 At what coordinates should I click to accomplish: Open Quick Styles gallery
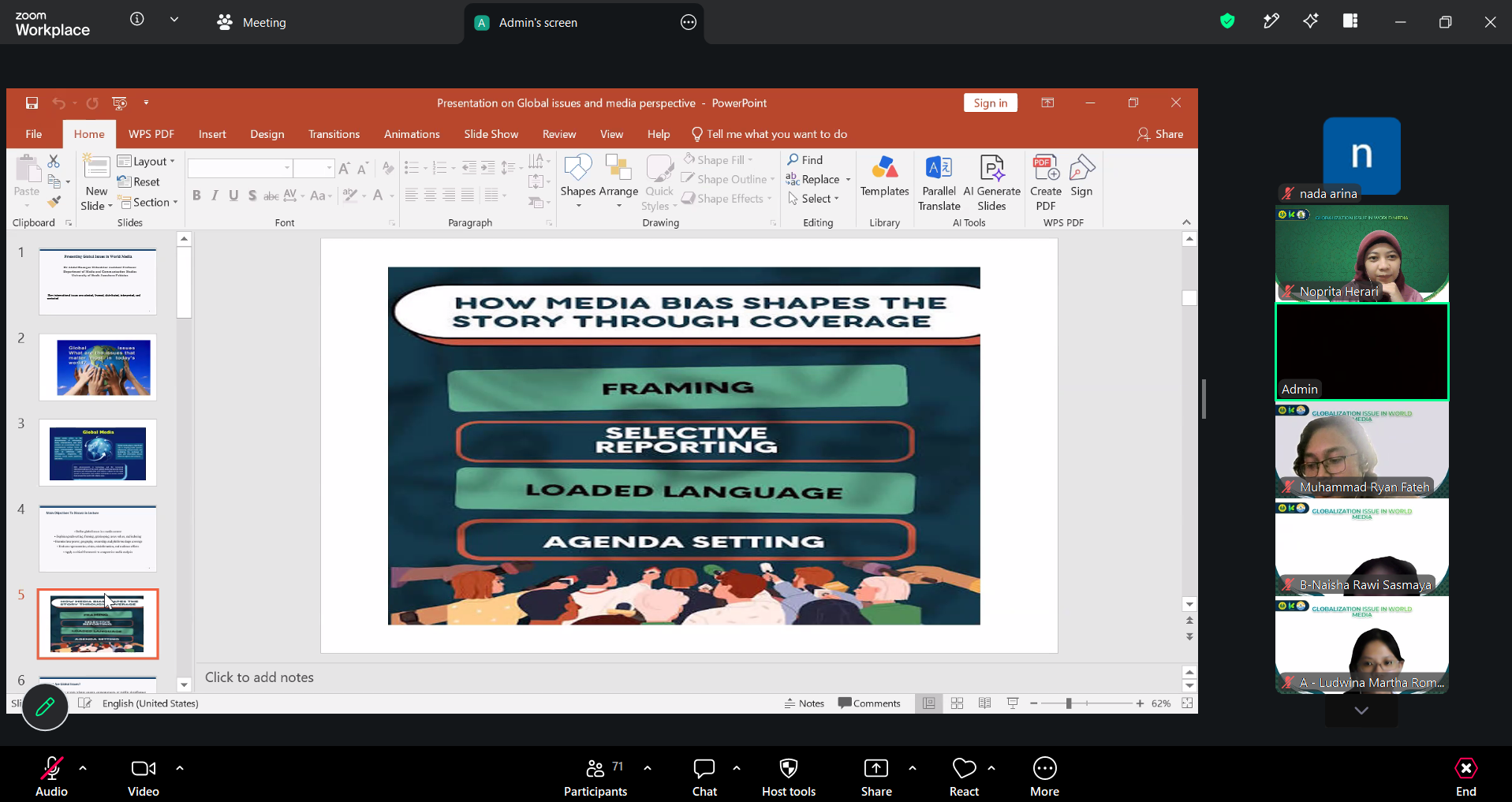(659, 181)
